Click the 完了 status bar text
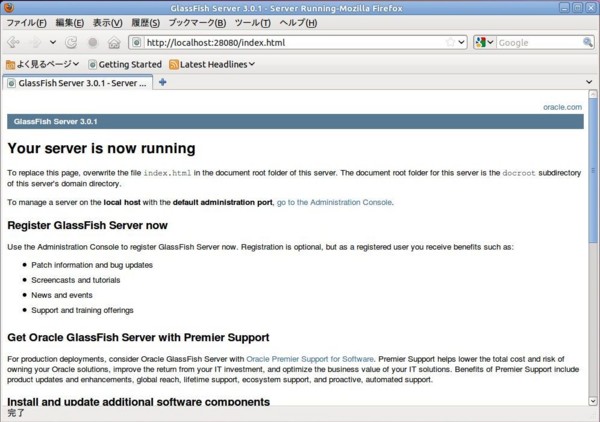600x422 pixels. click(x=16, y=413)
